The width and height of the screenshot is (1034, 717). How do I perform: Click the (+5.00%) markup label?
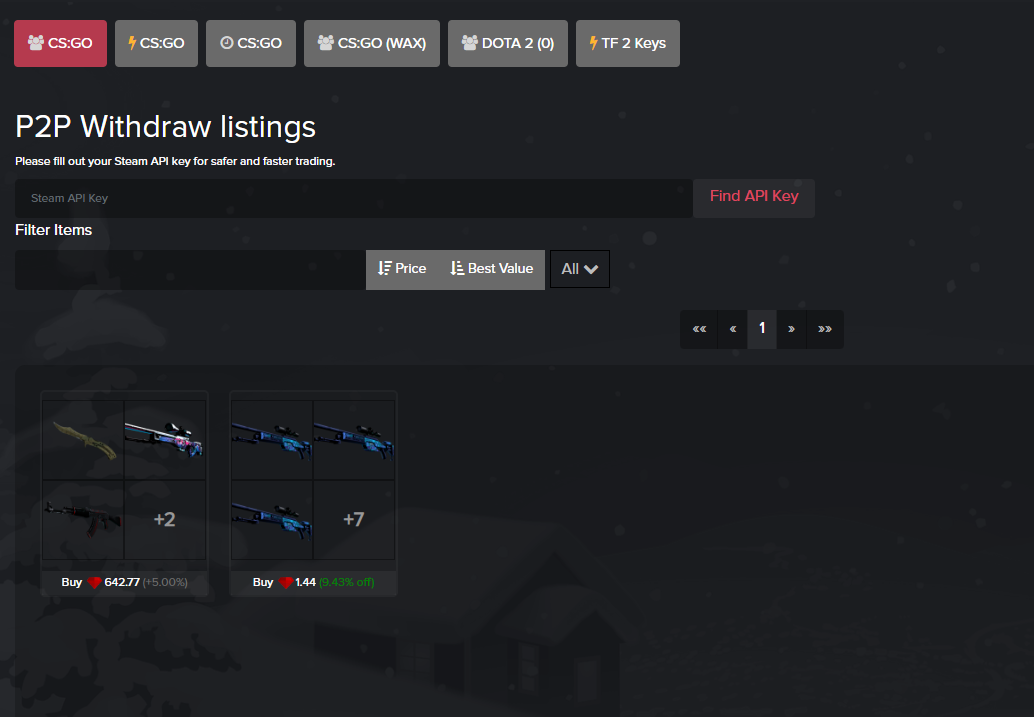(166, 582)
